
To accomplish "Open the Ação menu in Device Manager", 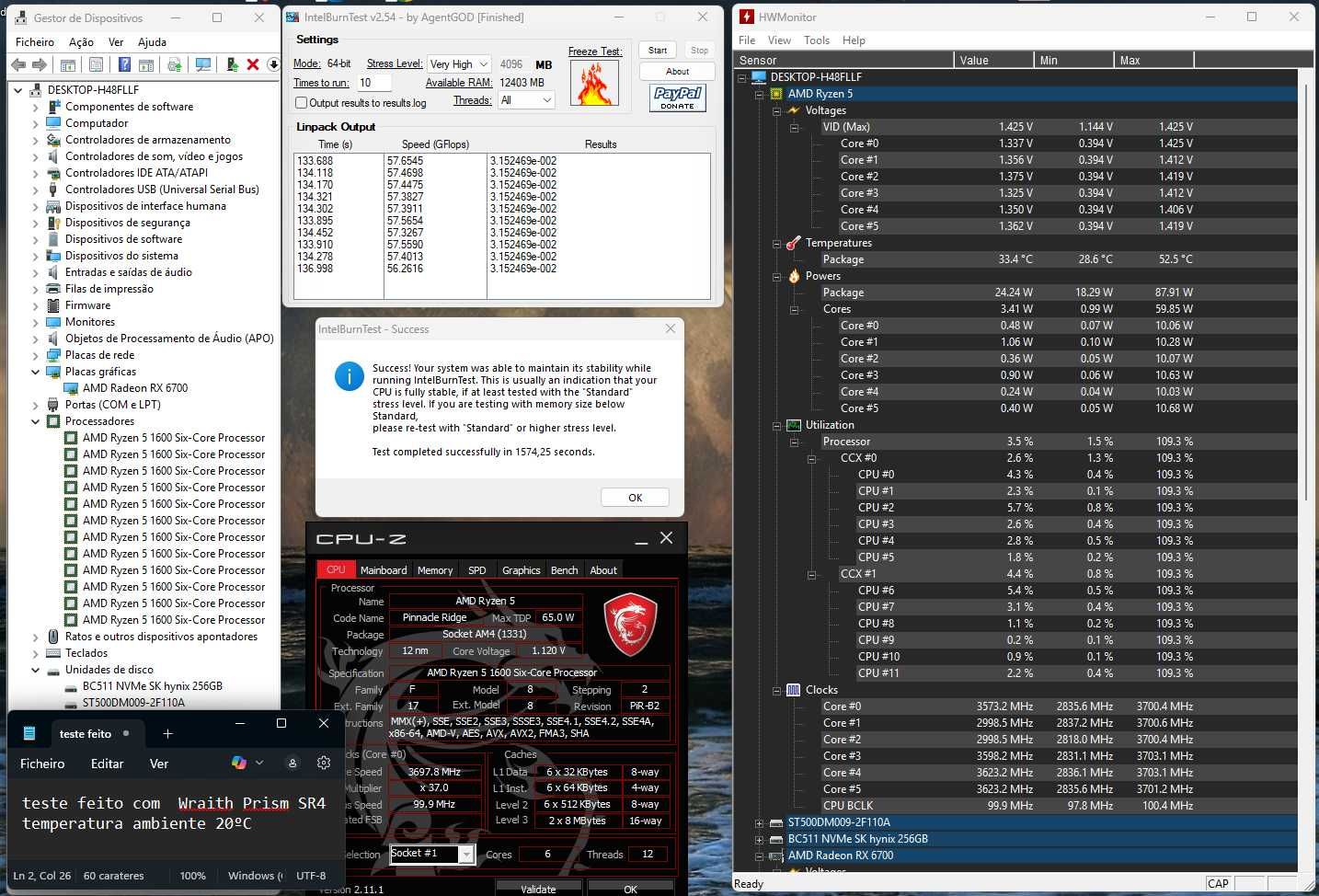I will click(x=81, y=42).
